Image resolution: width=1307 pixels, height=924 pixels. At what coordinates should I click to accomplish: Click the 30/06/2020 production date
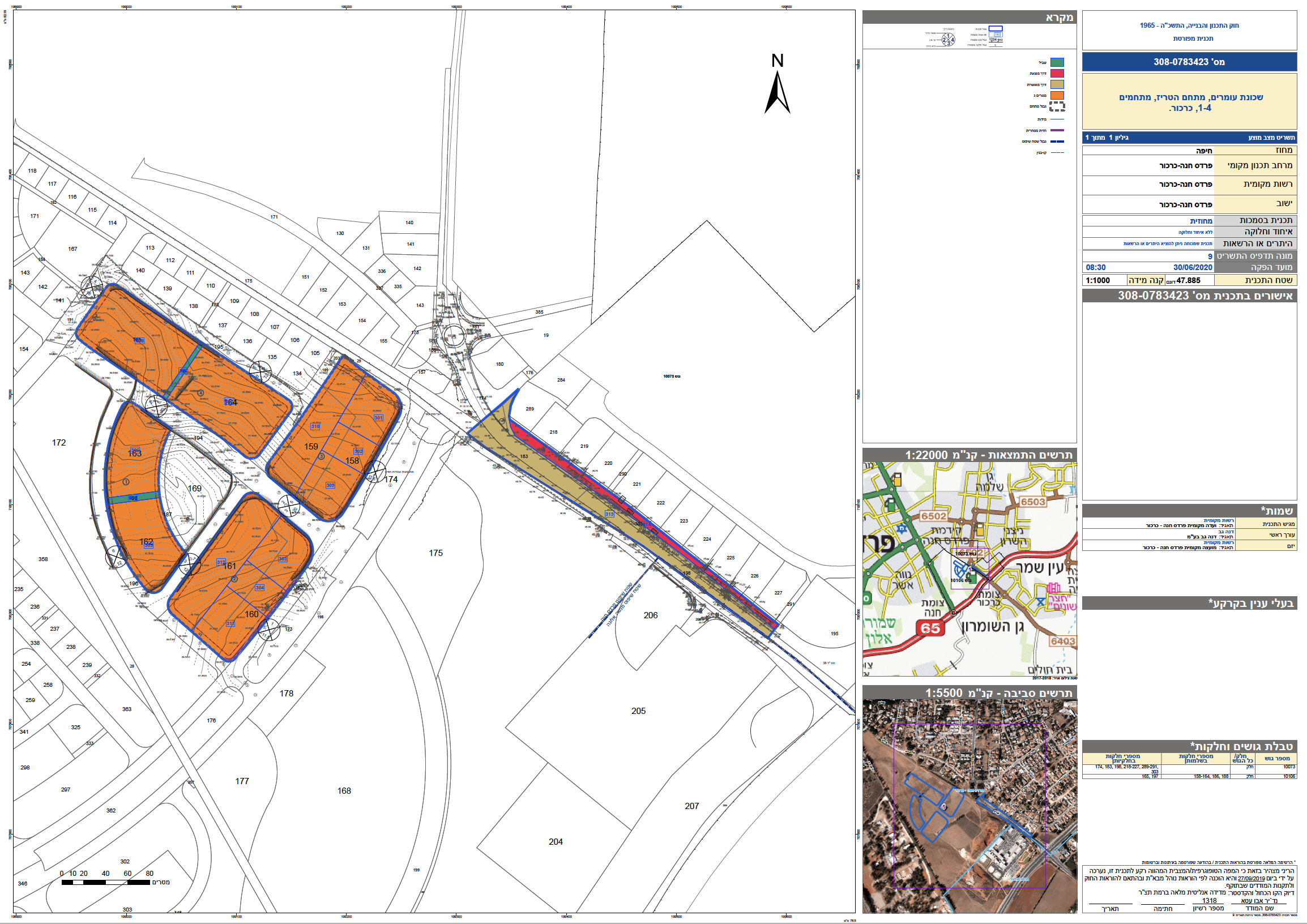point(1193,267)
